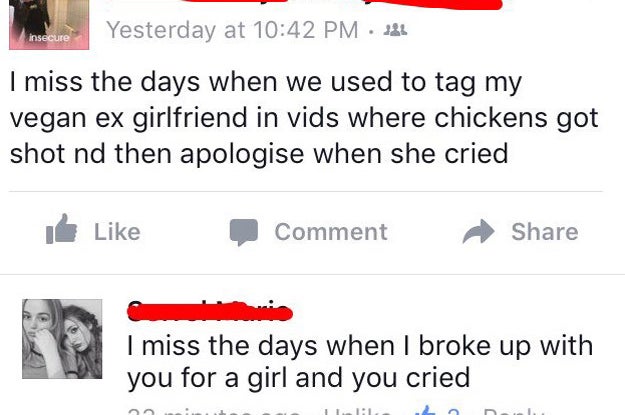Open the commenter's black-and-white profile photo
This screenshot has width=625, height=415.
point(62,339)
